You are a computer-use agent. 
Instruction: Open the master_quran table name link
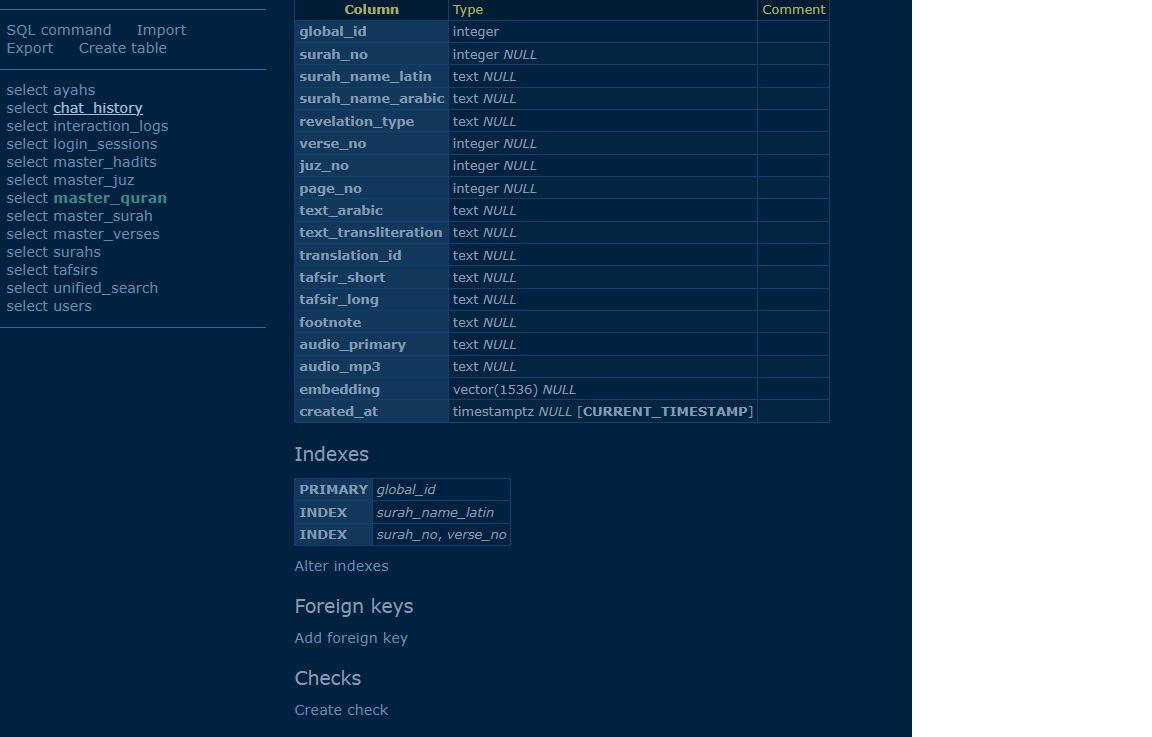[110, 198]
